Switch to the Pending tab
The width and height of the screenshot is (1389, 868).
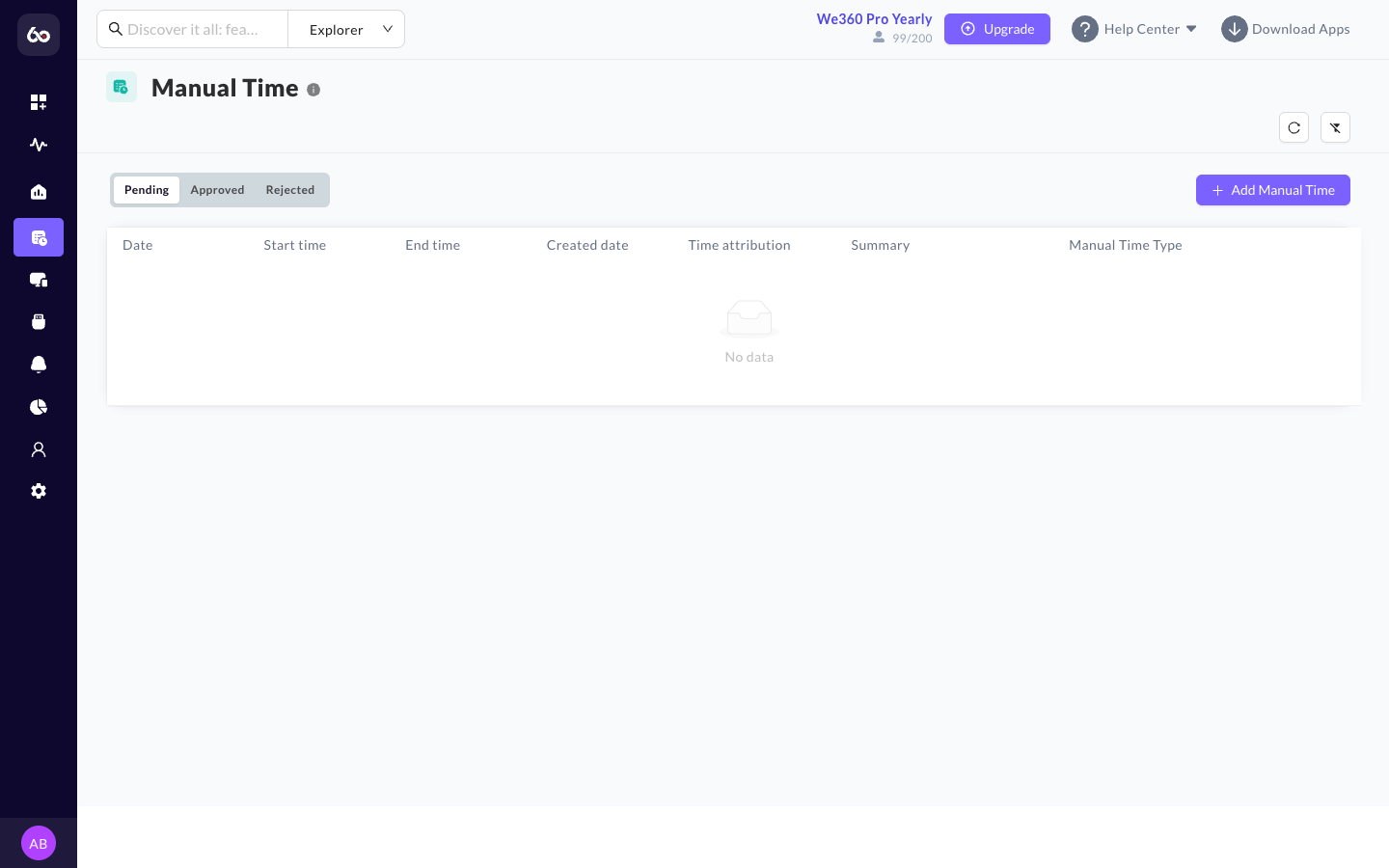click(147, 190)
